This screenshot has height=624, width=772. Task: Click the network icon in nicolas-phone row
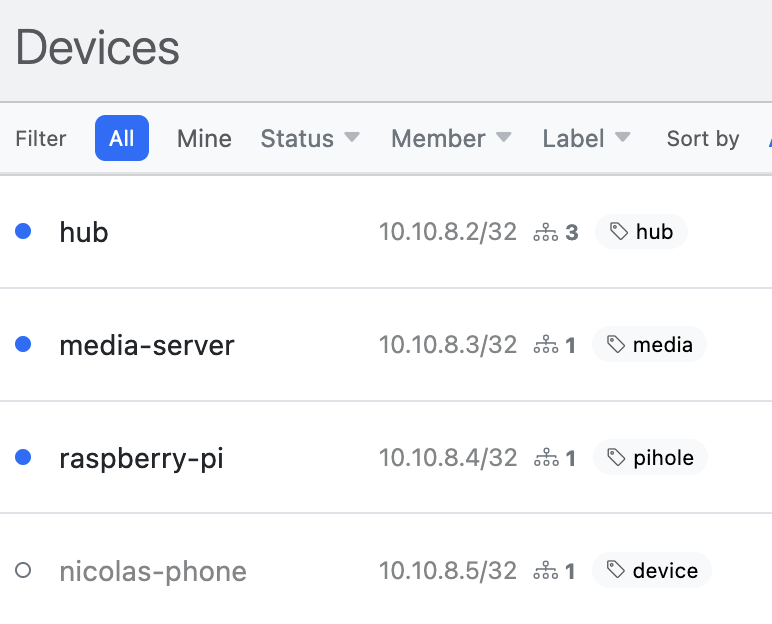tap(546, 570)
